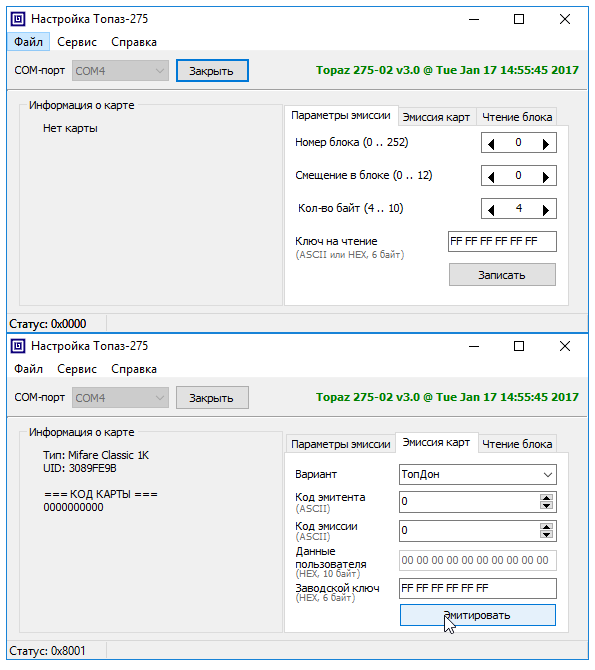The height and width of the screenshot is (670, 595).
Task: Click the Записать button
Action: (x=502, y=275)
